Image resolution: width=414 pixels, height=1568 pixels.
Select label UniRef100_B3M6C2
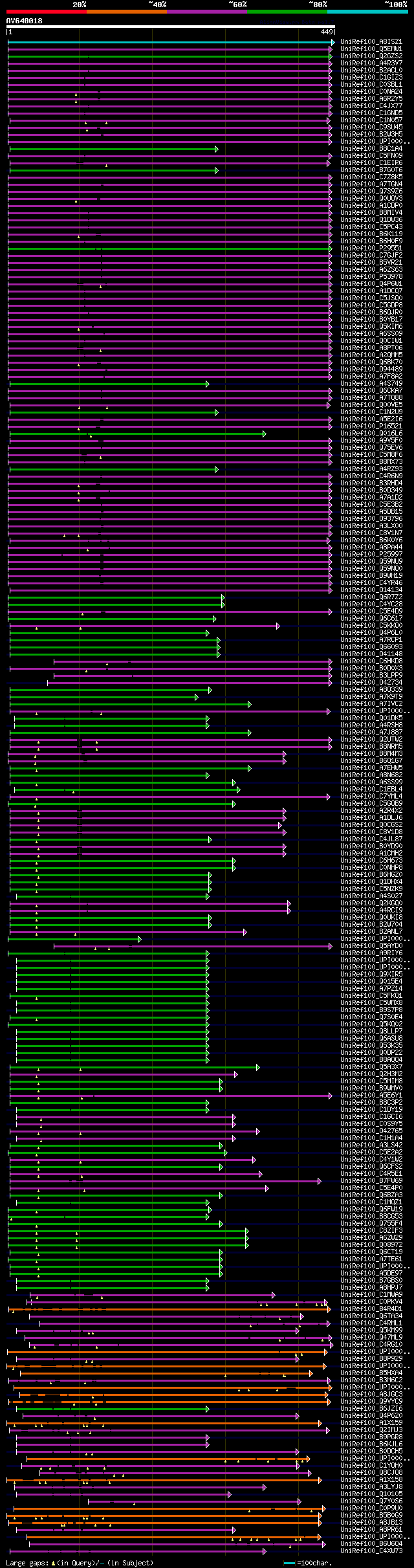click(x=371, y=1380)
